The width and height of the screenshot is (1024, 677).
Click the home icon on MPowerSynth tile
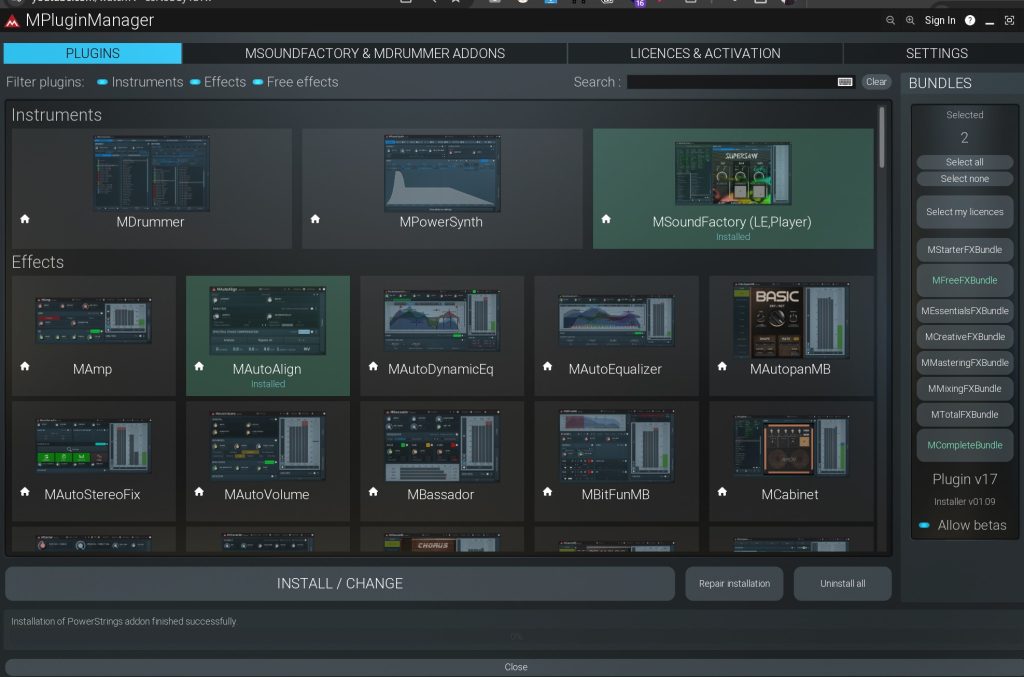click(315, 219)
